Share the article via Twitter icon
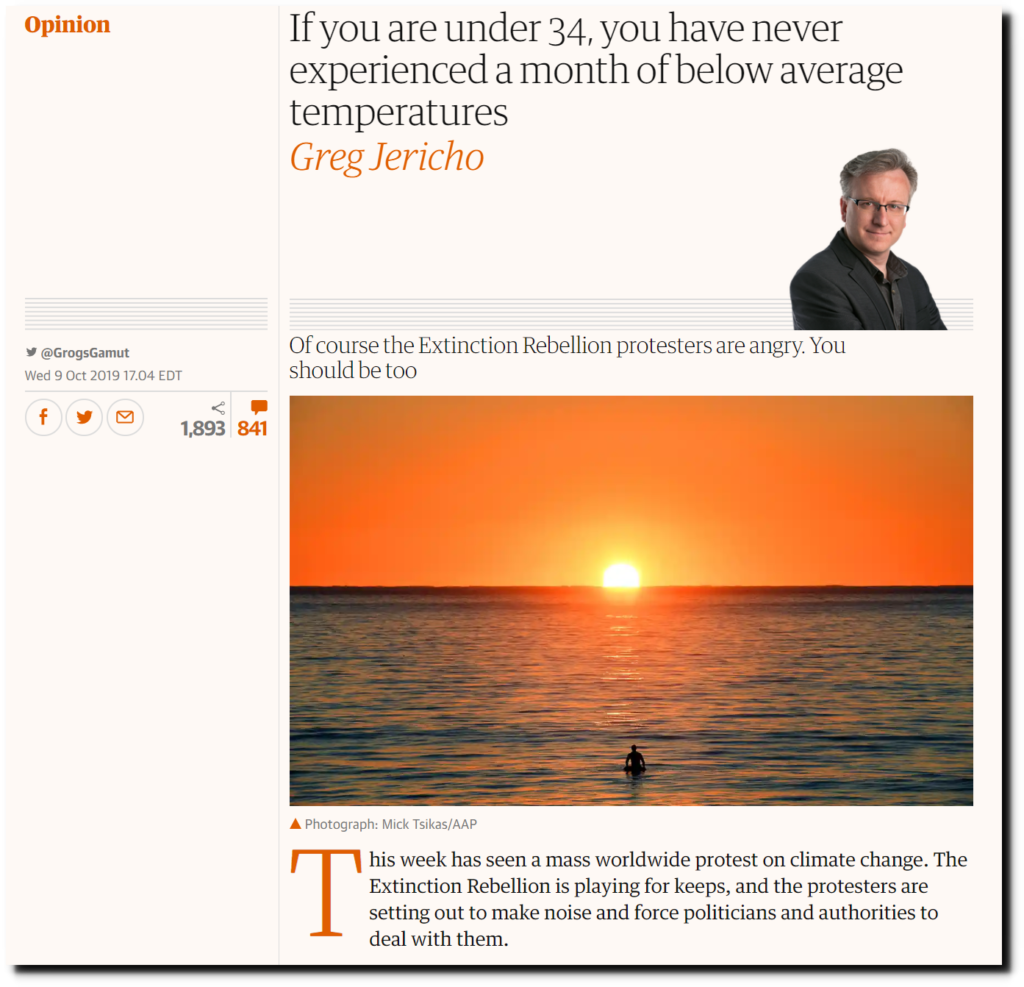 coord(84,417)
